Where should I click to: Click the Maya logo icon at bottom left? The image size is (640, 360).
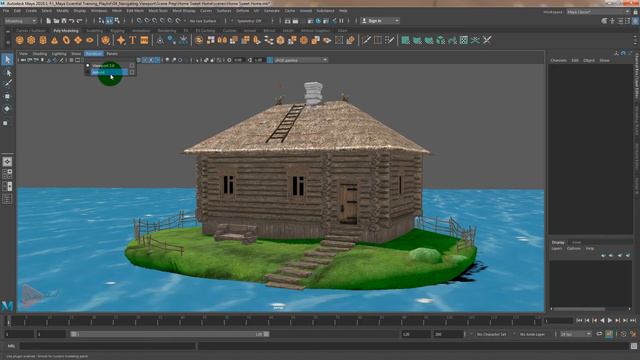[7, 306]
